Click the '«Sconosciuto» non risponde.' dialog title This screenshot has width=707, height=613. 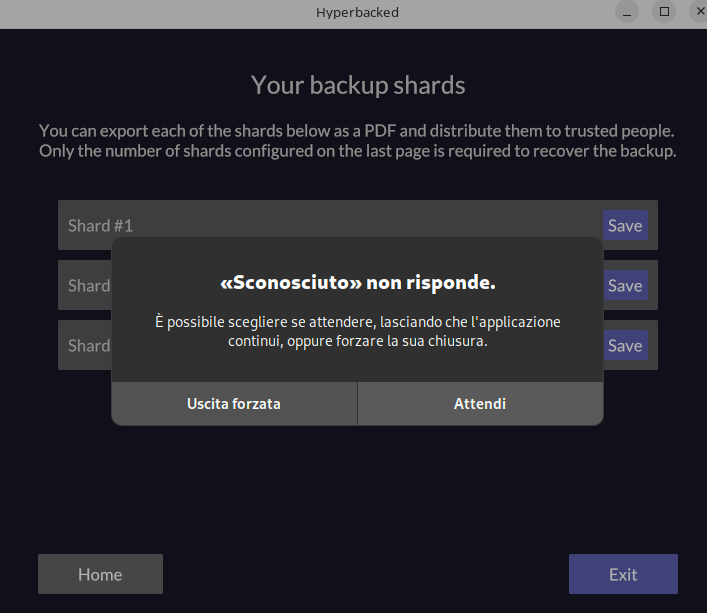(x=358, y=283)
